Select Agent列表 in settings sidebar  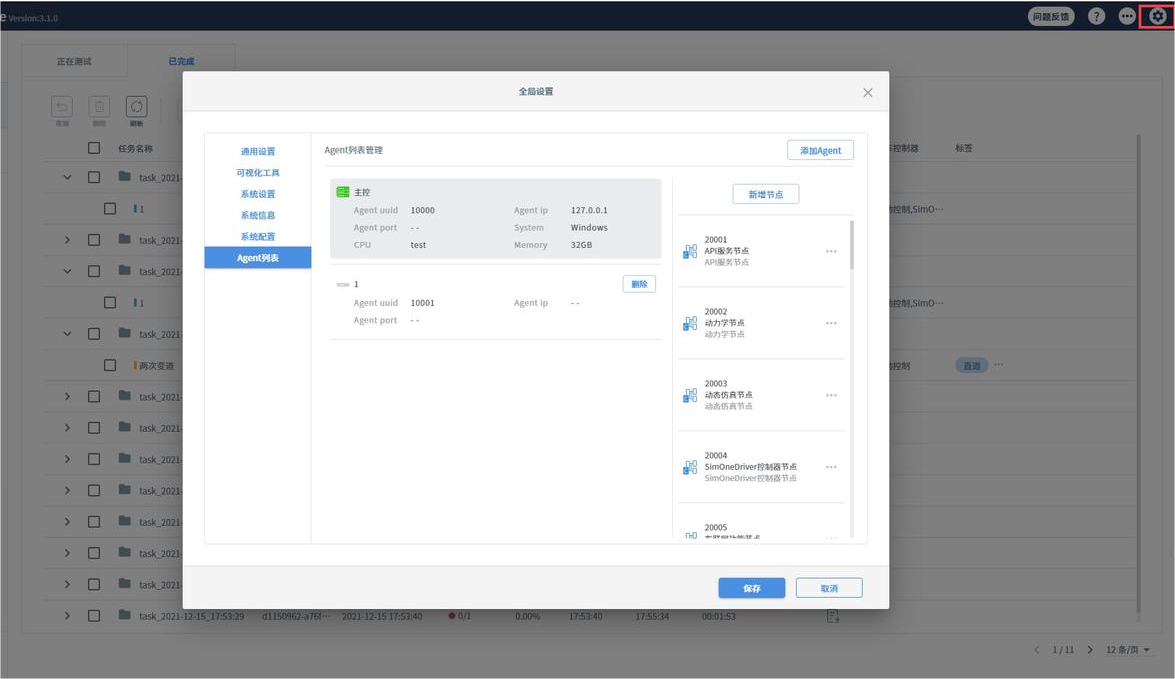point(258,258)
